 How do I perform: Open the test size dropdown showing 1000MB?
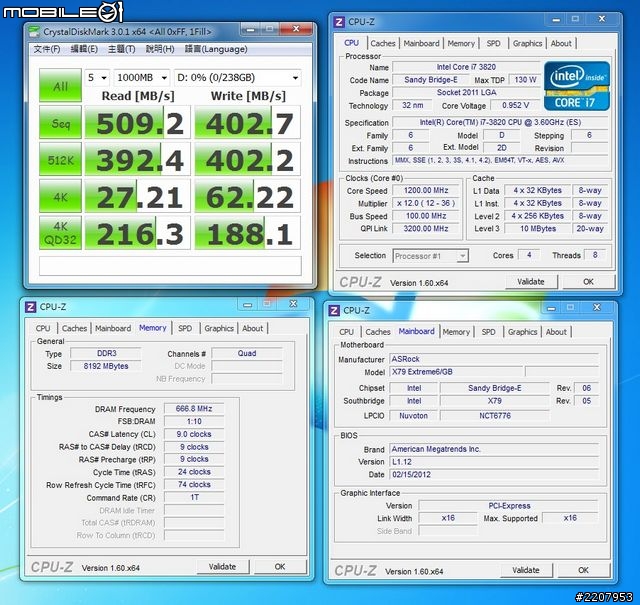coord(142,78)
